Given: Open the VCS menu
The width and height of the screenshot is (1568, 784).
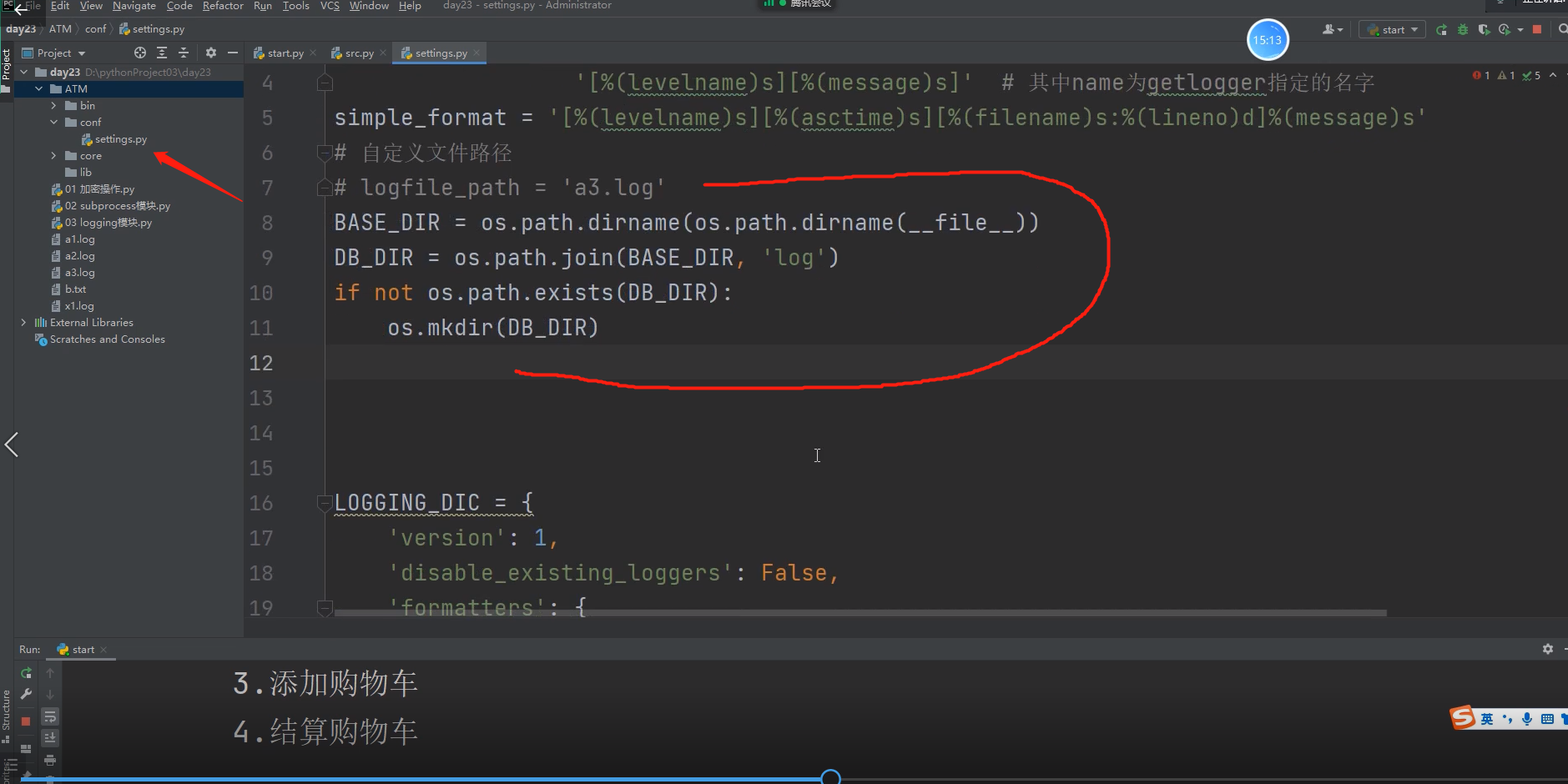Looking at the screenshot, I should [x=330, y=6].
